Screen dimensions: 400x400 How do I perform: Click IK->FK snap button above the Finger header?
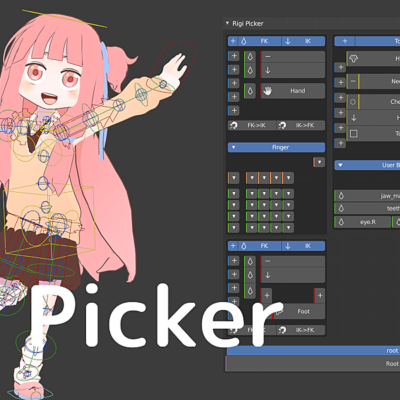pyautogui.click(x=301, y=125)
